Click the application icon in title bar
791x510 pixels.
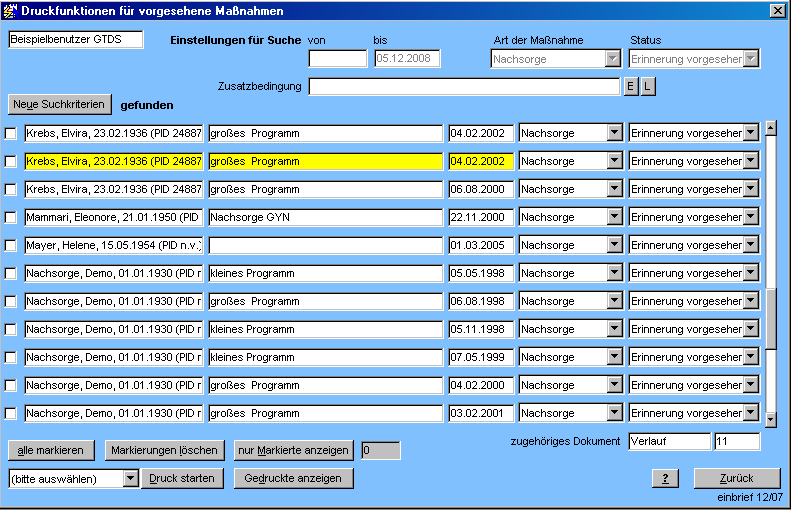[11, 10]
